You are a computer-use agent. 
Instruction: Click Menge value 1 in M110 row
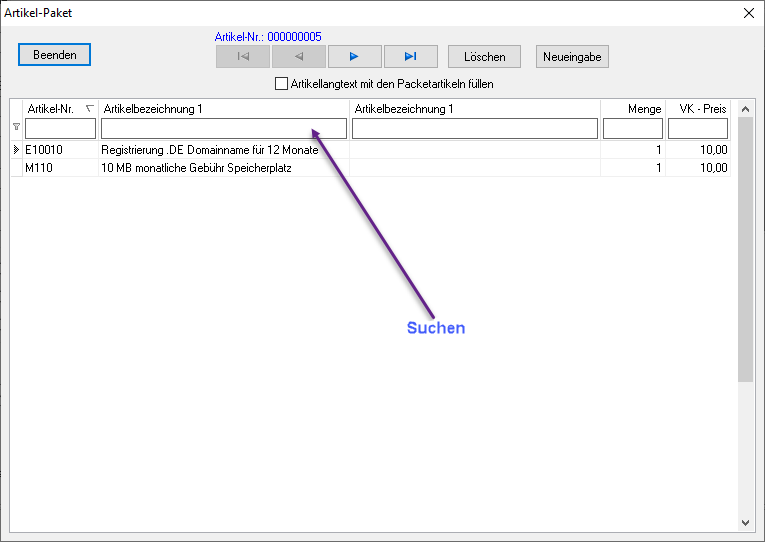point(659,168)
